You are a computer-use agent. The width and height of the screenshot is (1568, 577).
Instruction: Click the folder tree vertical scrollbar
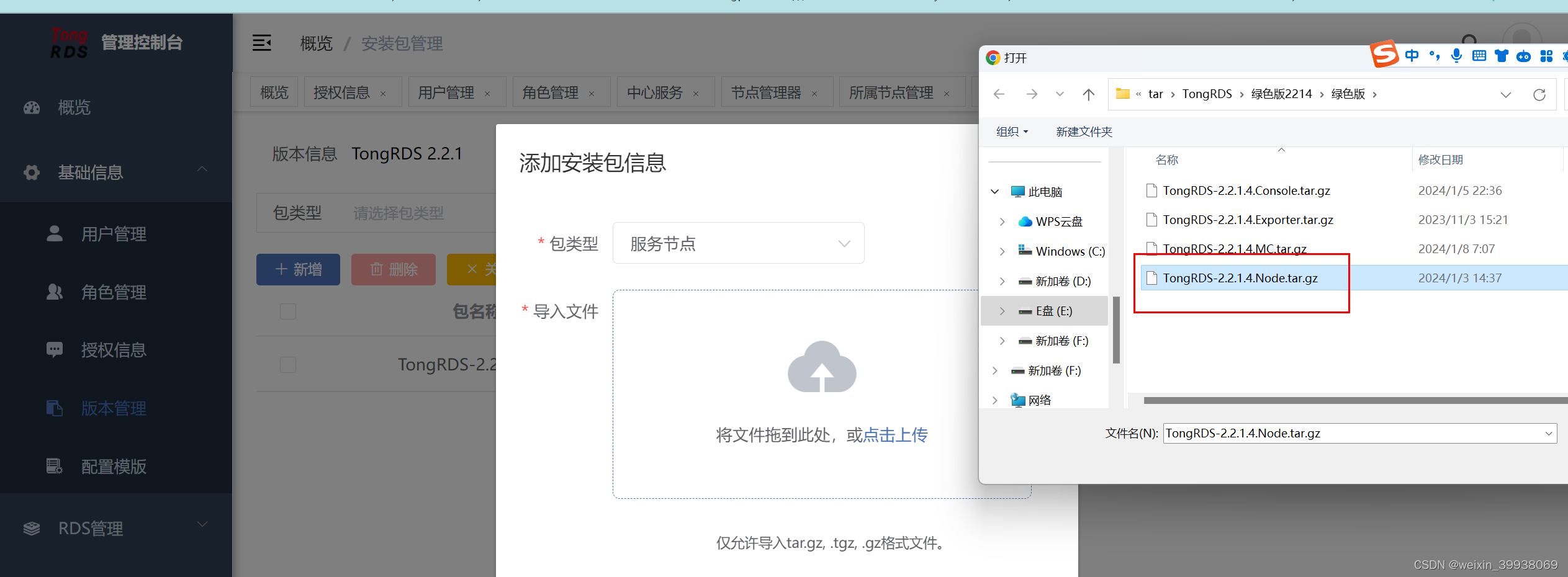(x=1116, y=330)
